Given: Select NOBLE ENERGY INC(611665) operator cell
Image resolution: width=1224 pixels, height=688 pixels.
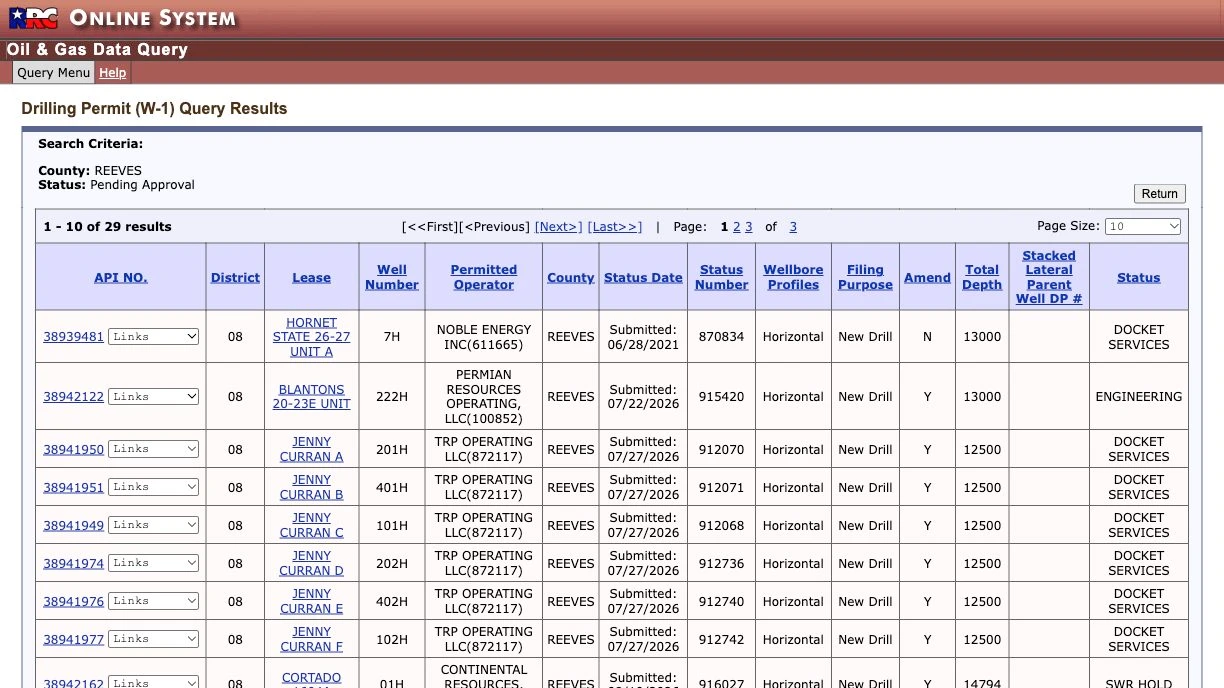Looking at the screenshot, I should tap(484, 337).
